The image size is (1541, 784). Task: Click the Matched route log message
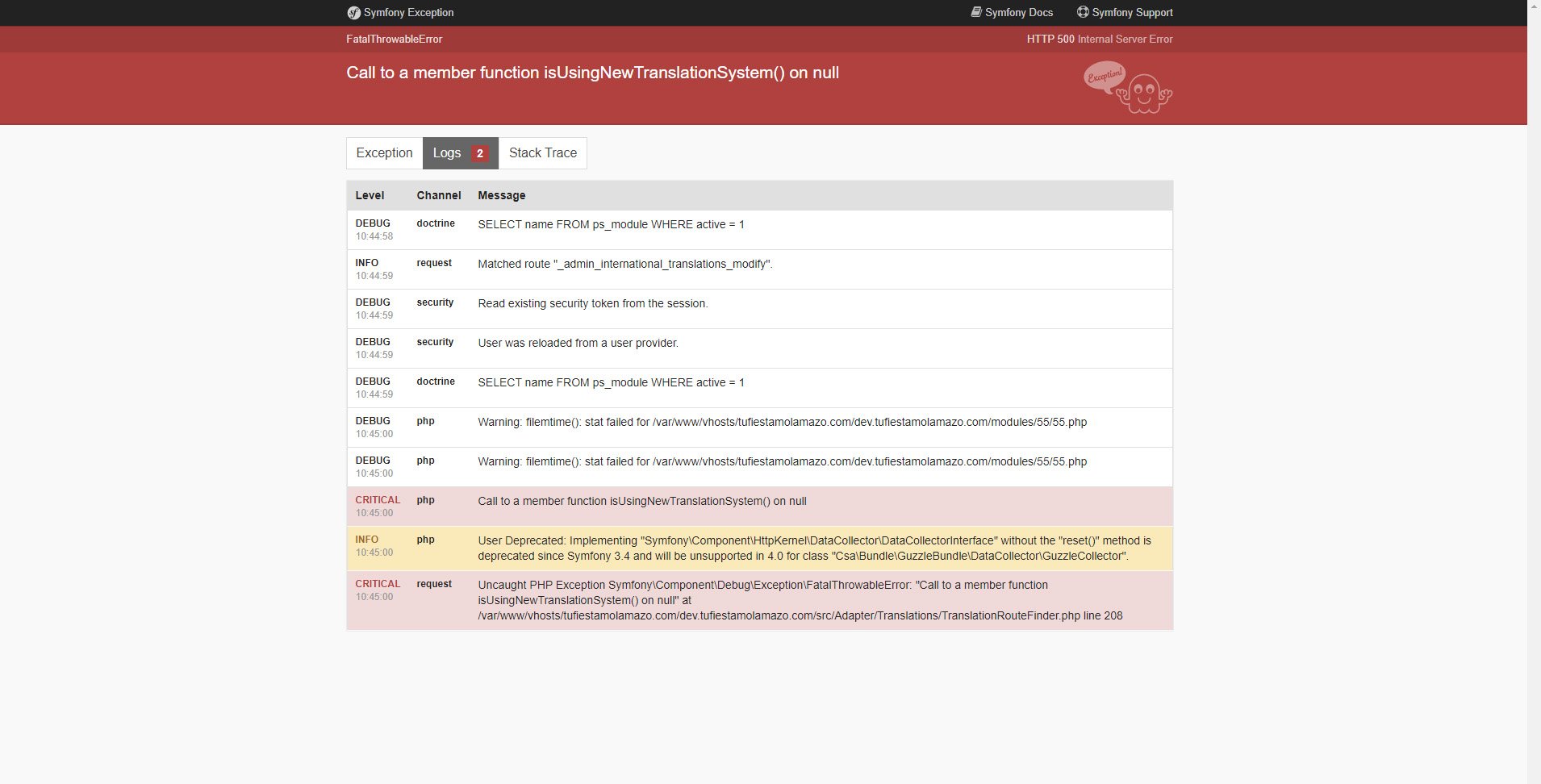[x=625, y=264]
